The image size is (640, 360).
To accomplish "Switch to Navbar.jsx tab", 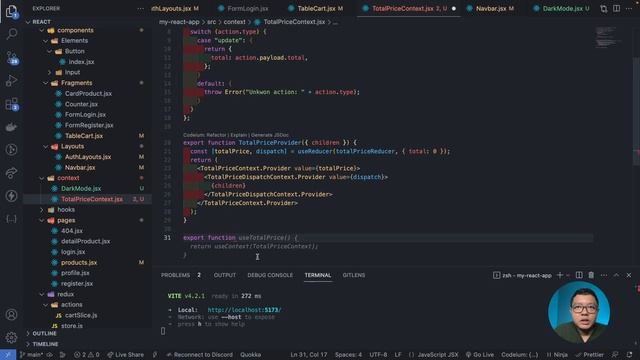I will pyautogui.click(x=491, y=8).
